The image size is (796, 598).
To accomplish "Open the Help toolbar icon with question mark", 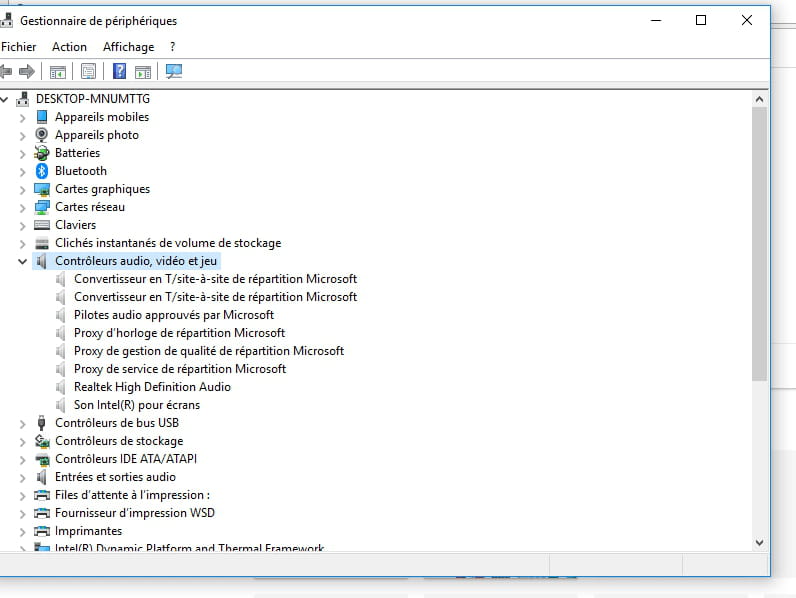I will click(119, 71).
